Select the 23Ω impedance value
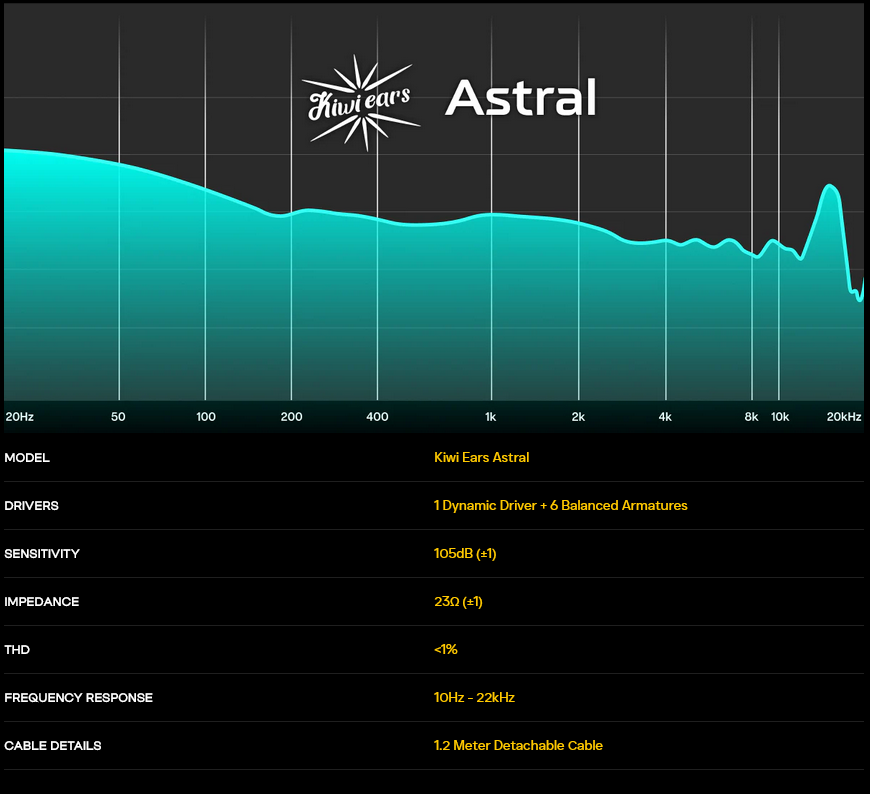This screenshot has height=794, width=870. (459, 602)
